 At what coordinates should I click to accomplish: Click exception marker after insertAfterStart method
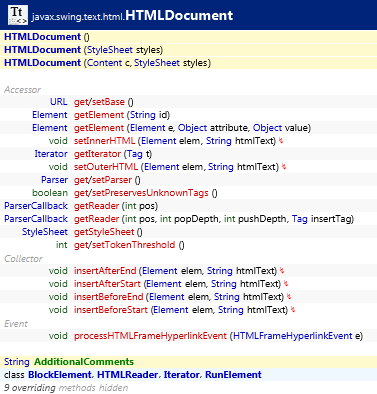point(286,284)
